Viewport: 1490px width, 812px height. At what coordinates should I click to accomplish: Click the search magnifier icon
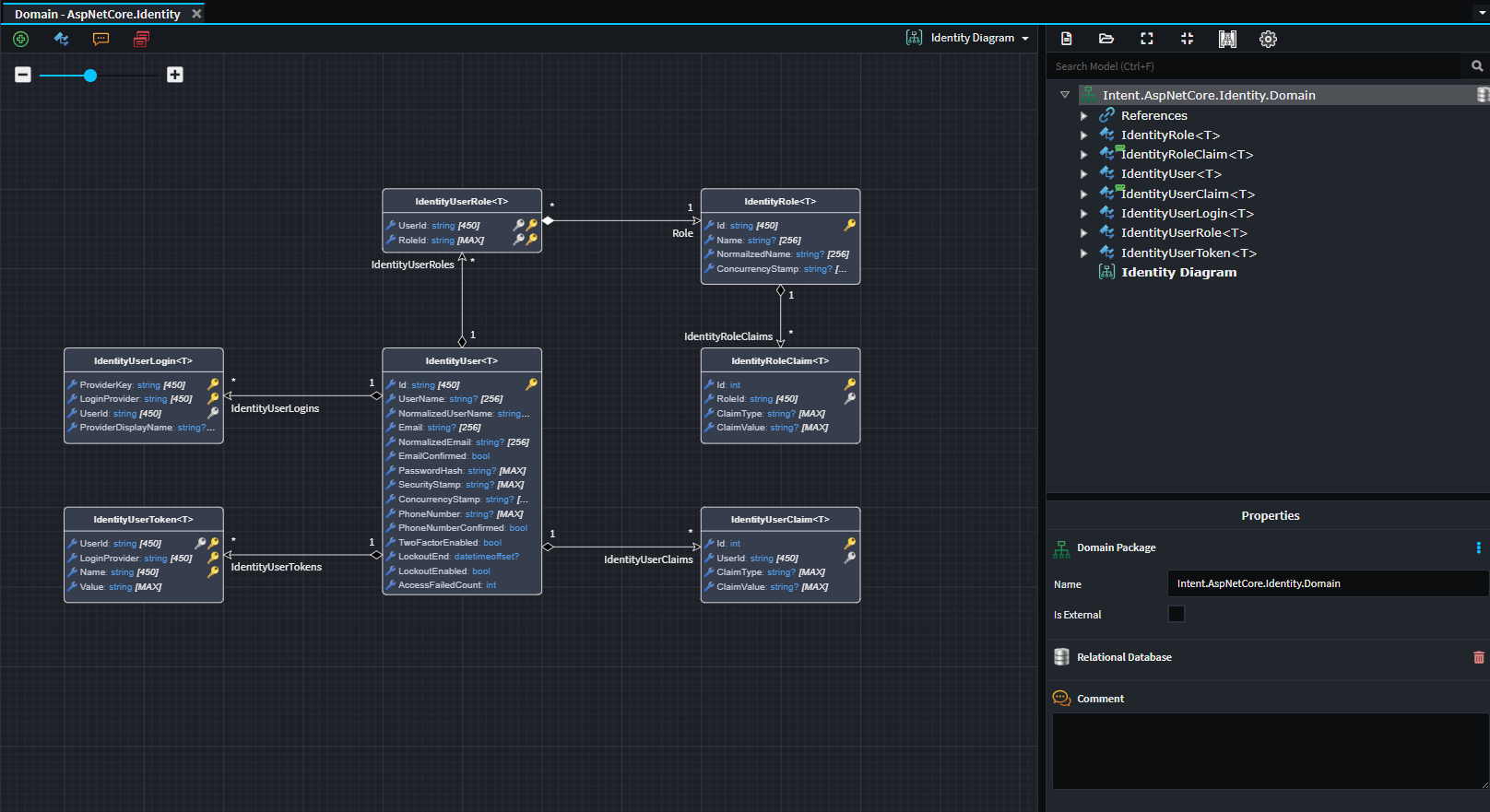pyautogui.click(x=1477, y=66)
